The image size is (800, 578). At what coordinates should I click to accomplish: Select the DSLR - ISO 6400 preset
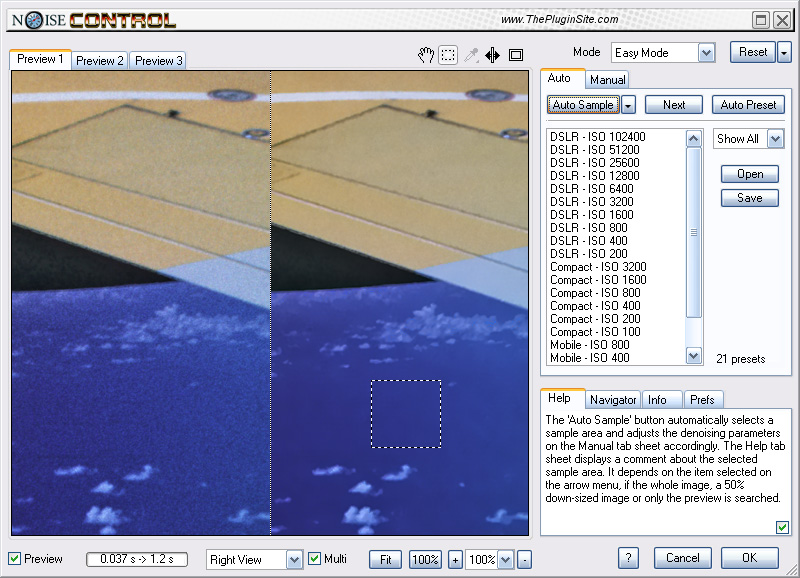coord(591,189)
